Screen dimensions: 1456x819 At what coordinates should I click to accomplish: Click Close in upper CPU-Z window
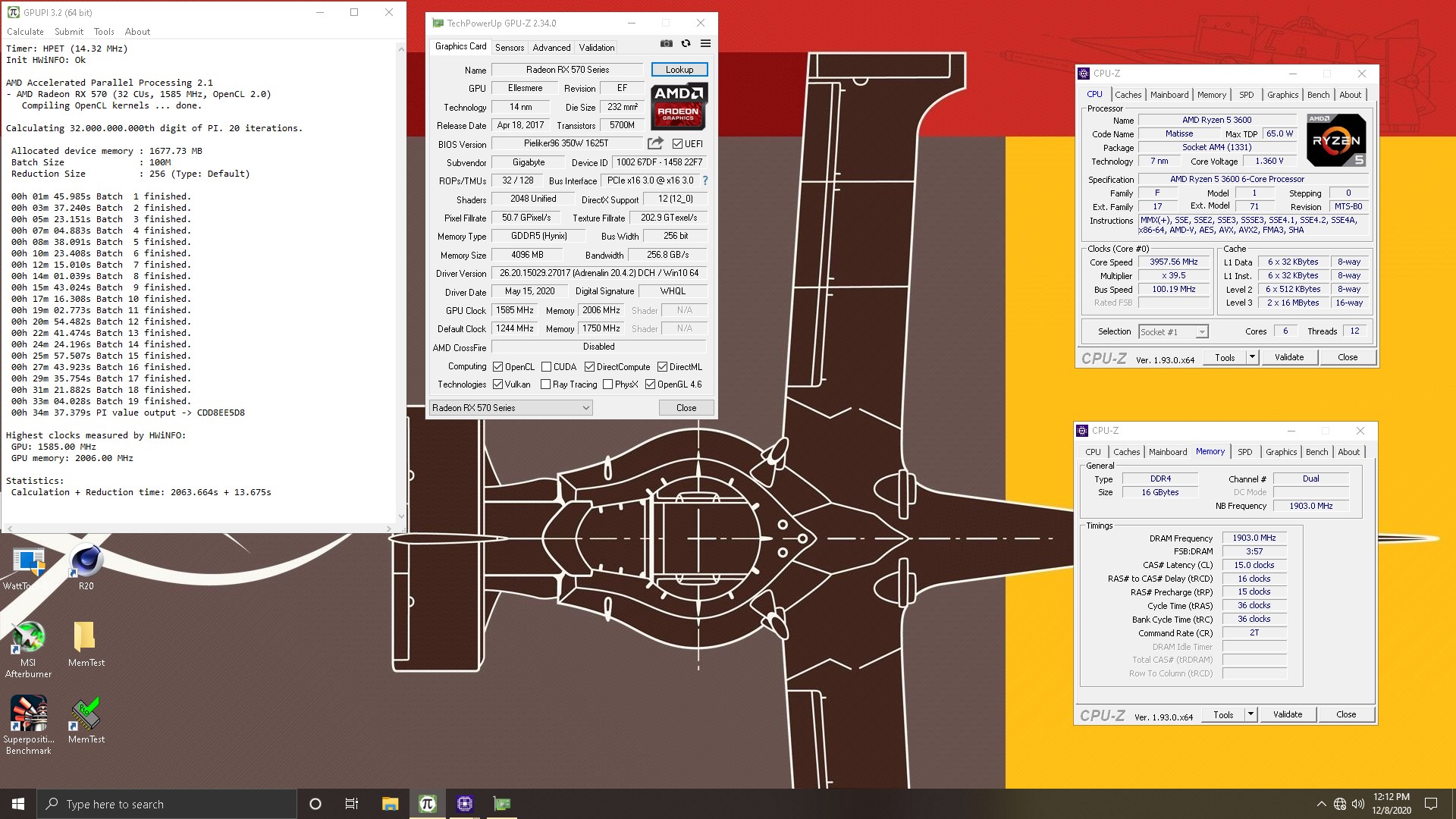[x=1348, y=357]
